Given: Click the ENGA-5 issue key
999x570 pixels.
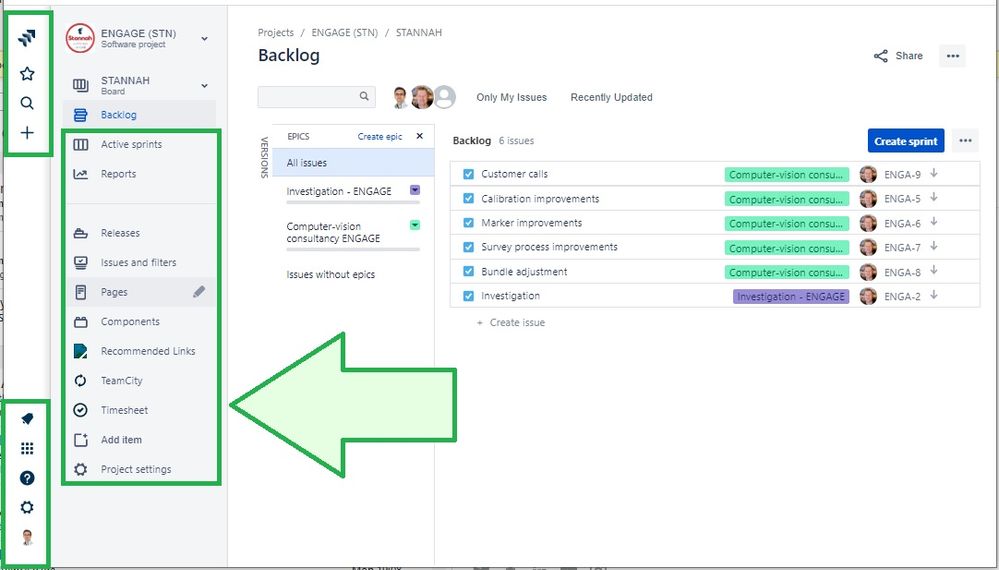Looking at the screenshot, I should (902, 199).
